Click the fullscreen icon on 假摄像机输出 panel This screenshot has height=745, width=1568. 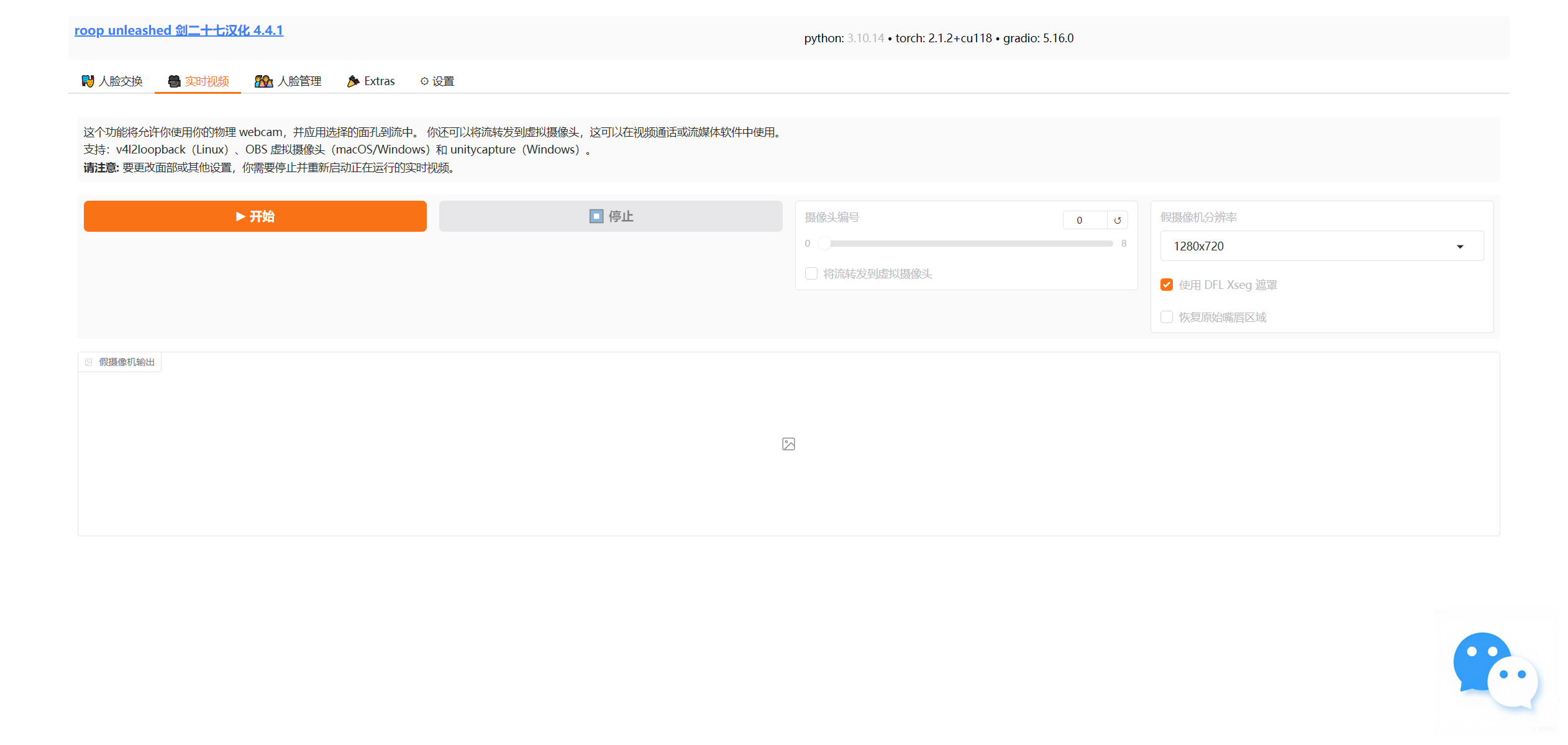point(88,362)
